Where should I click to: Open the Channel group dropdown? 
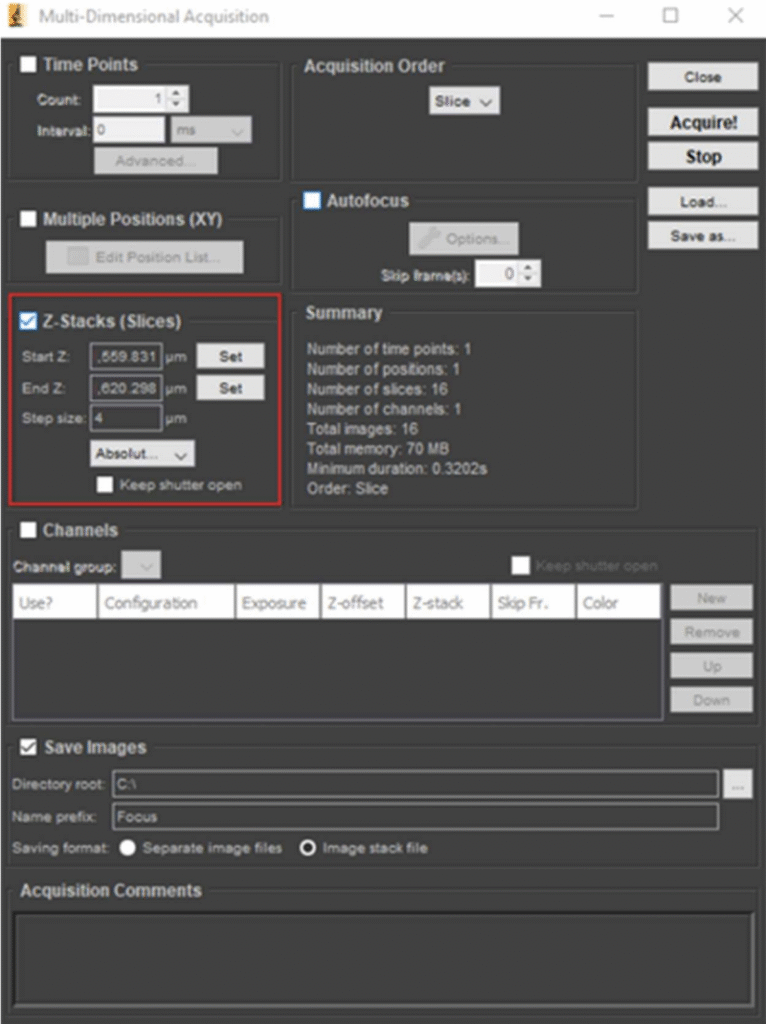[141, 567]
